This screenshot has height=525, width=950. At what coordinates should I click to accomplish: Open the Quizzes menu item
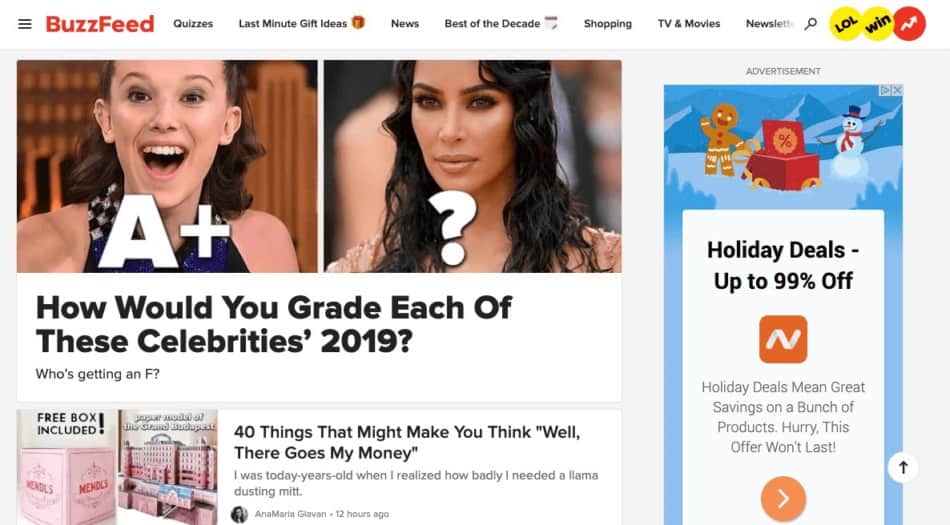point(193,24)
